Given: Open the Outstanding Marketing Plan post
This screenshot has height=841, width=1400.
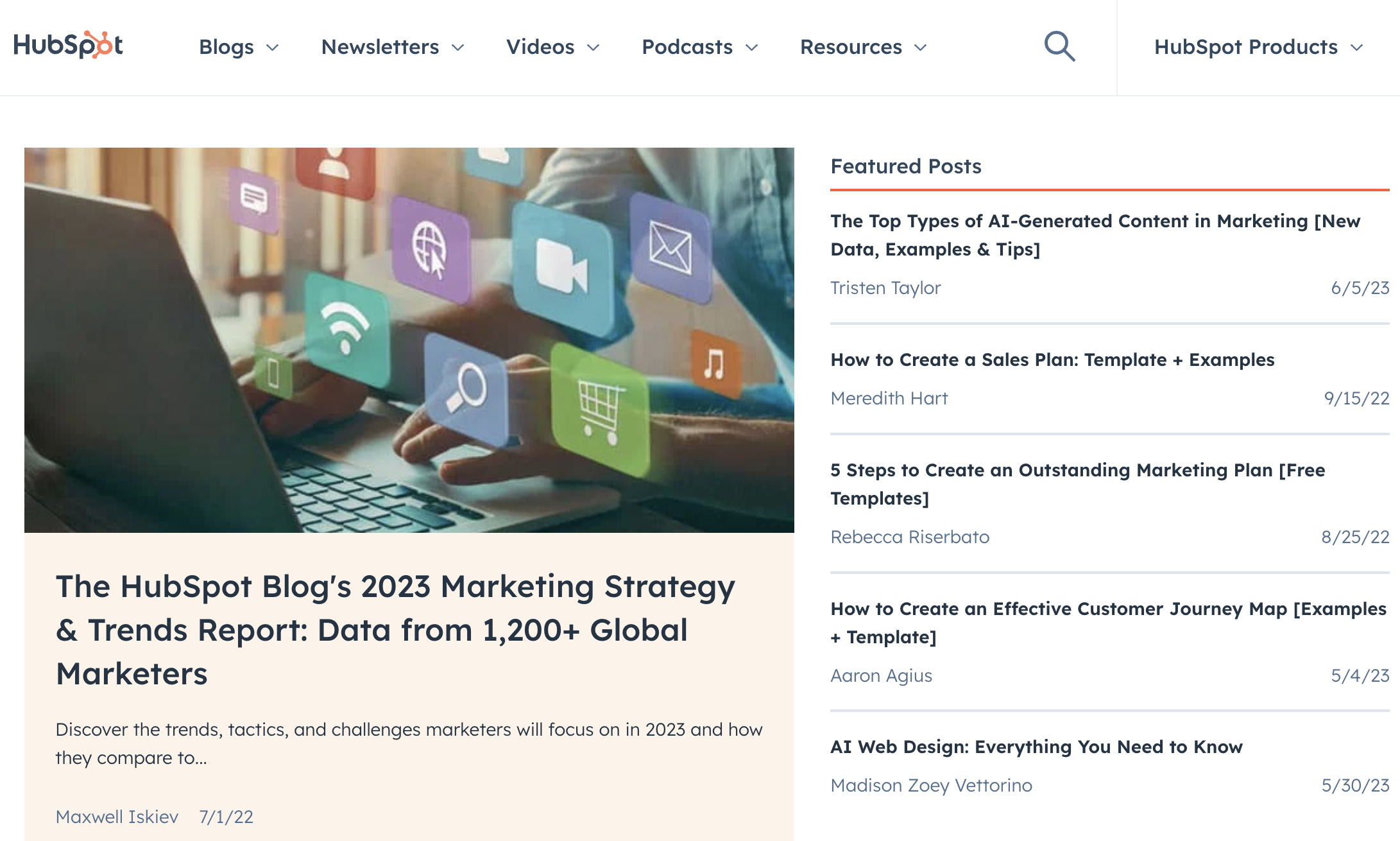Looking at the screenshot, I should click(1078, 484).
